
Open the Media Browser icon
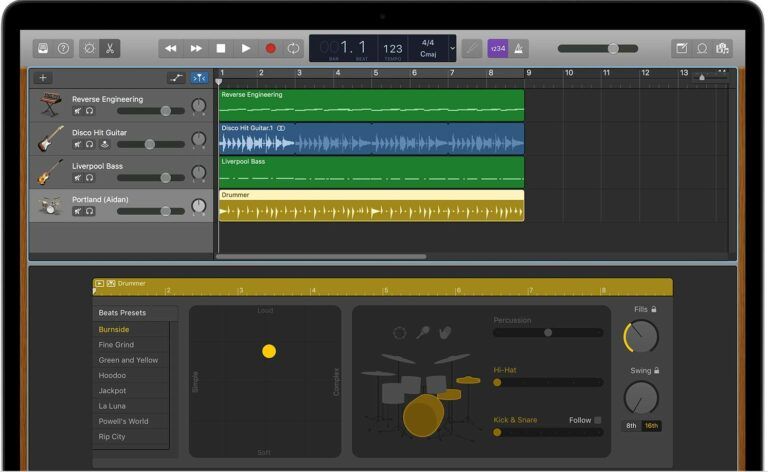(x=722, y=48)
